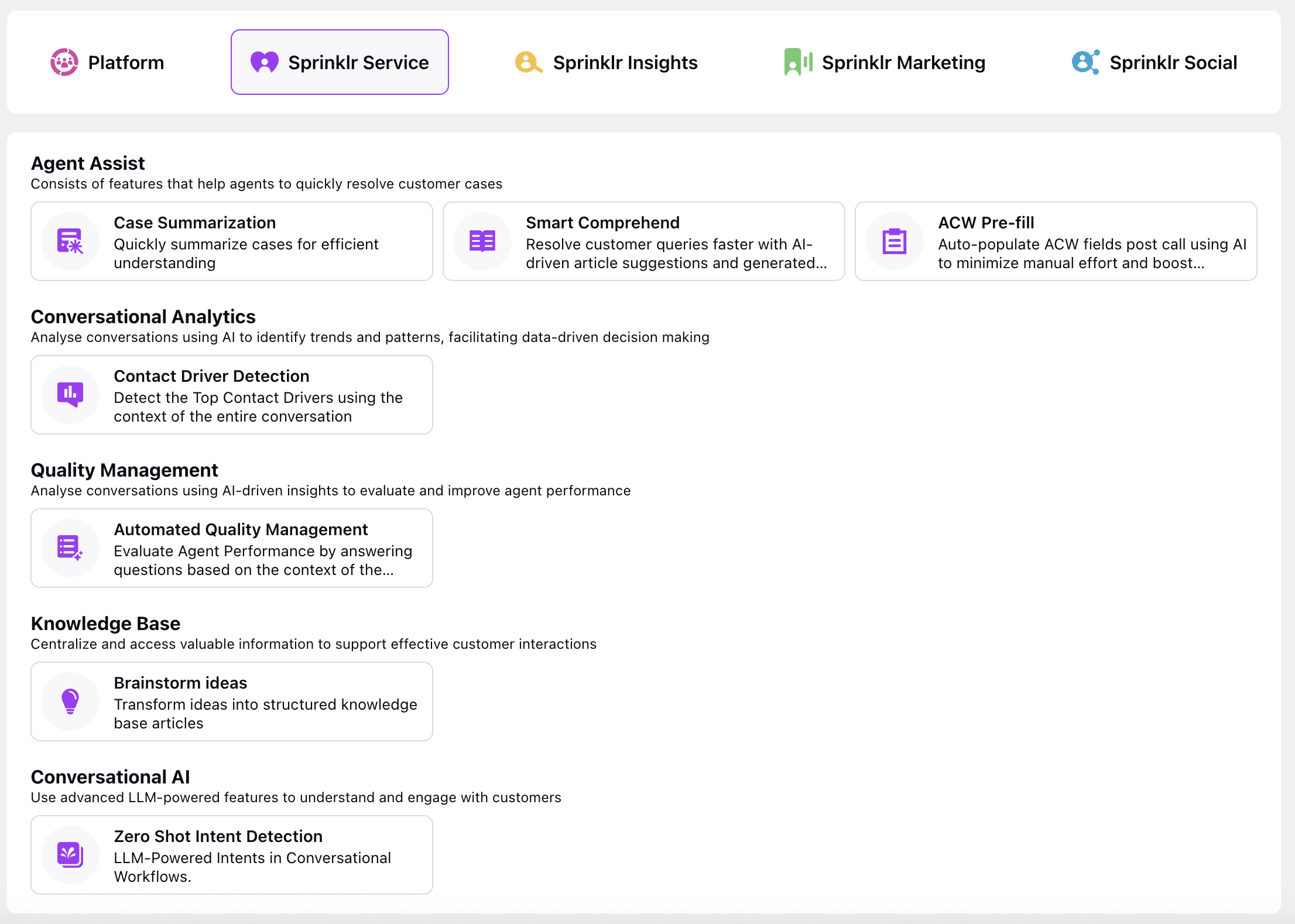This screenshot has width=1295, height=924.
Task: Switch to the Sprinklr Social tab
Action: click(x=1154, y=62)
